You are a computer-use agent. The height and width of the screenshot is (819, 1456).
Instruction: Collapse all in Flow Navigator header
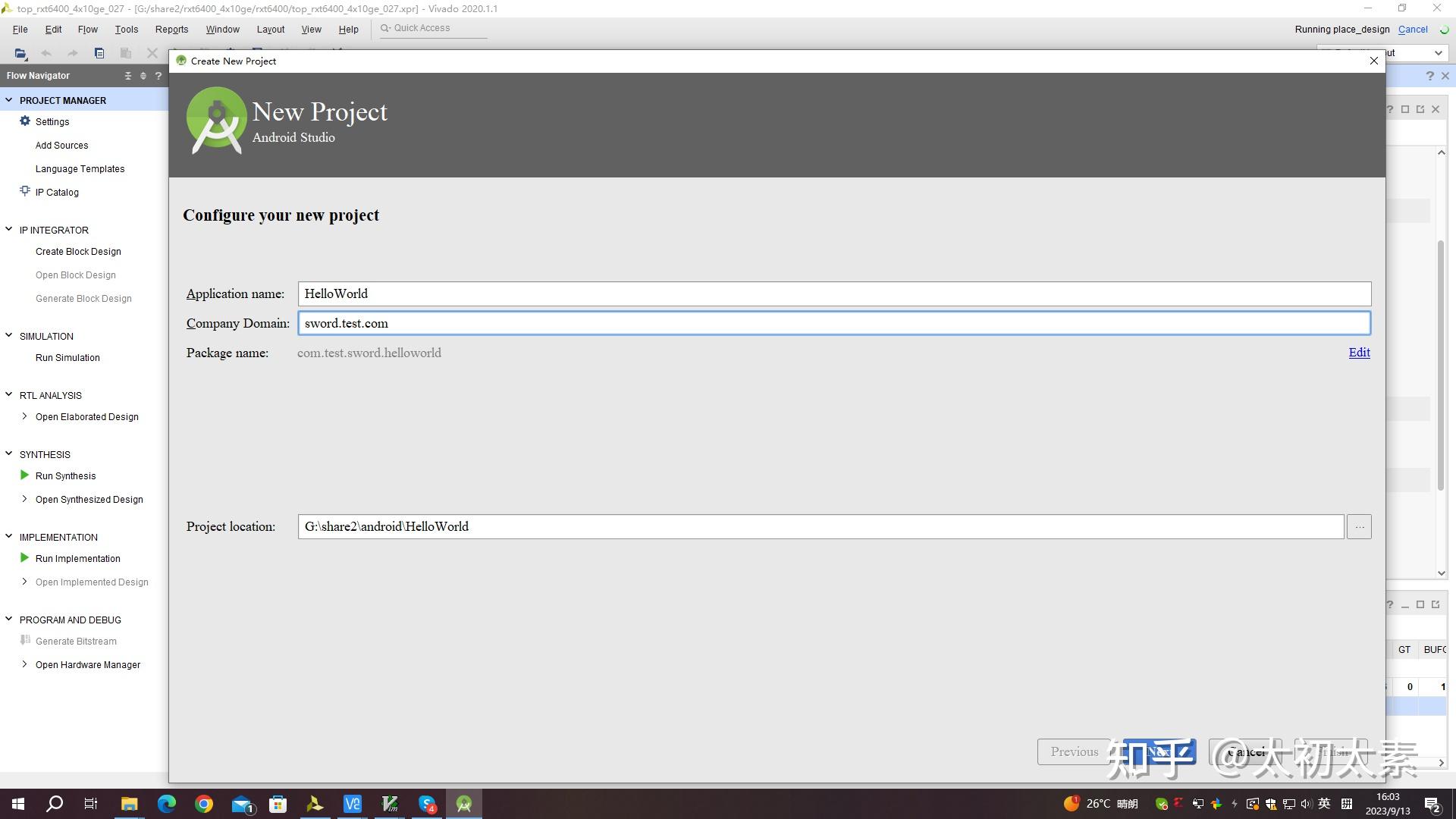point(127,76)
